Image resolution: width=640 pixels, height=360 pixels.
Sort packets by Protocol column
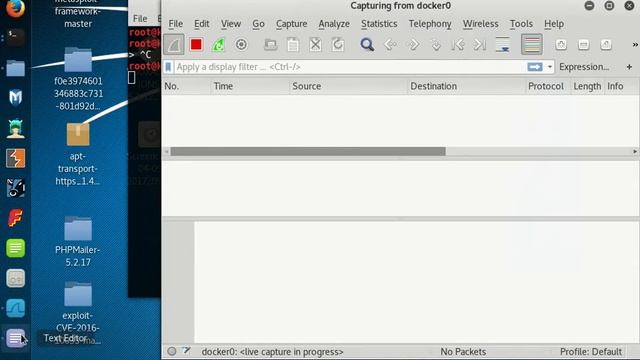coord(547,86)
